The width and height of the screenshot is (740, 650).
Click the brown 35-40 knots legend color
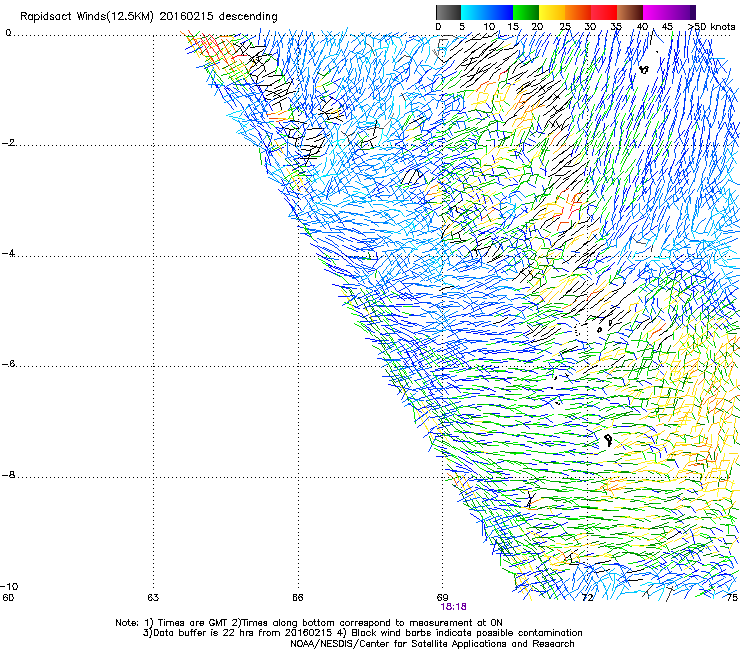point(630,12)
